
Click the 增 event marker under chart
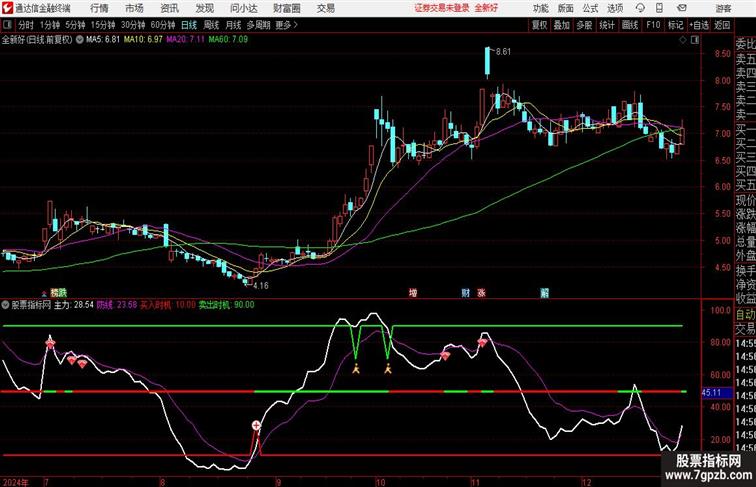pos(413,293)
